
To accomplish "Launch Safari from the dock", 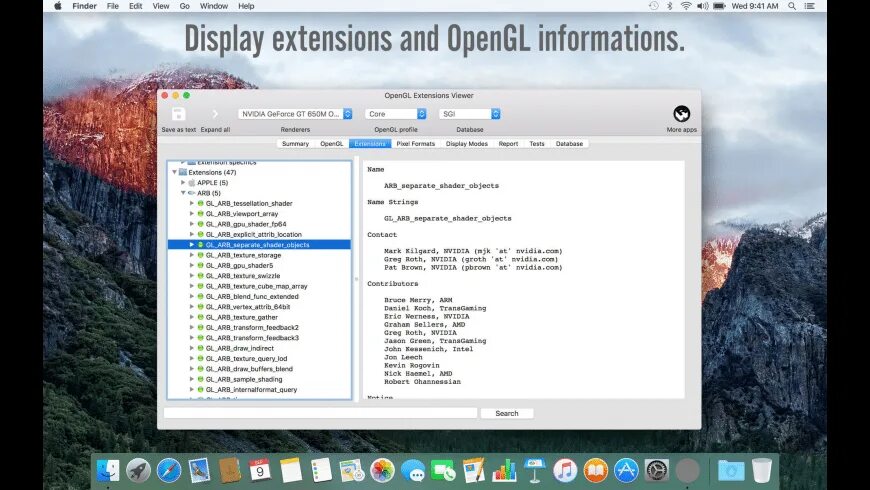I will 169,471.
